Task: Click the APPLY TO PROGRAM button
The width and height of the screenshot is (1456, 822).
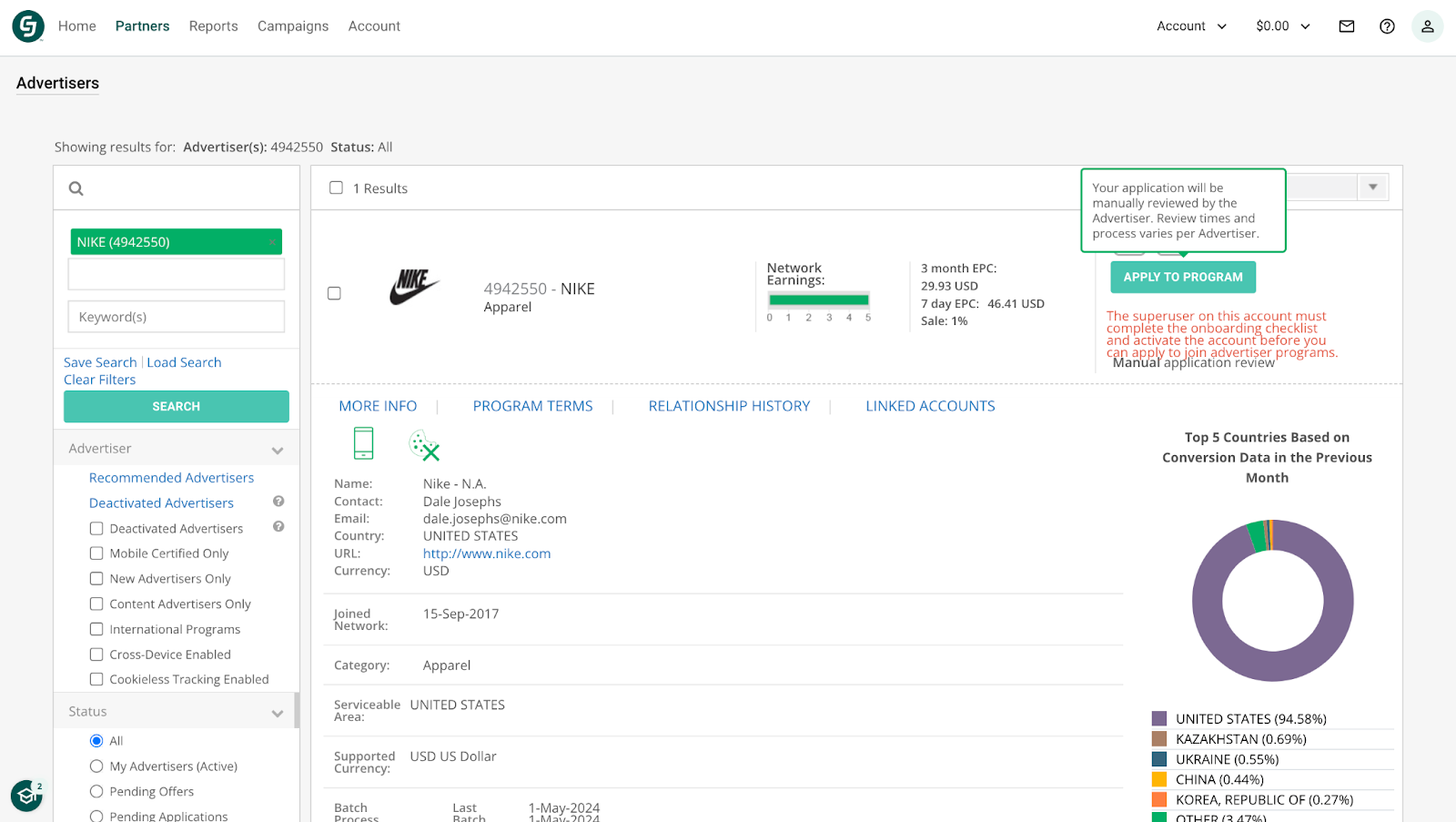Action: pyautogui.click(x=1183, y=277)
